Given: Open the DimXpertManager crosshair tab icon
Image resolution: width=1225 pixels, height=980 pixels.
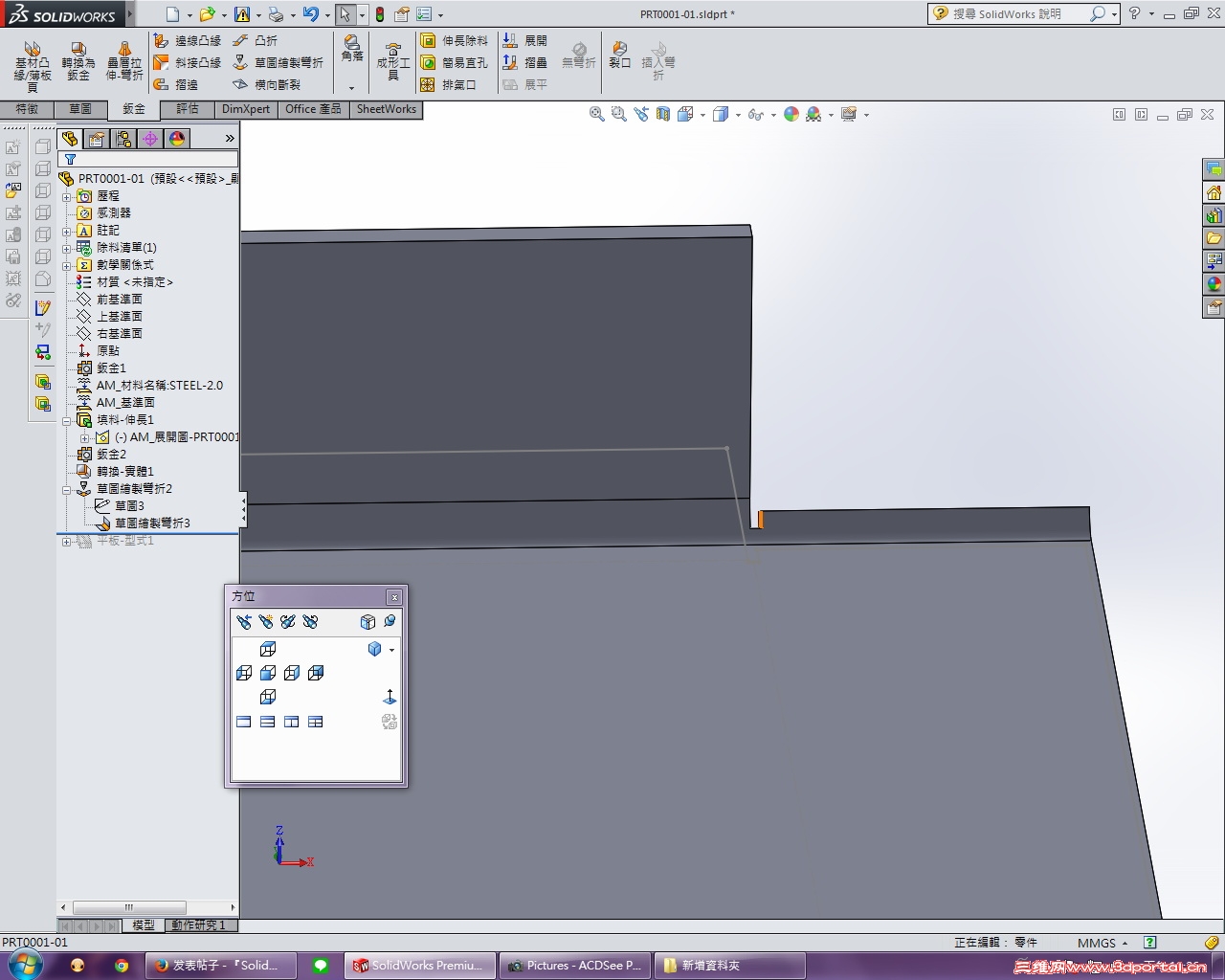Looking at the screenshot, I should pyautogui.click(x=150, y=139).
